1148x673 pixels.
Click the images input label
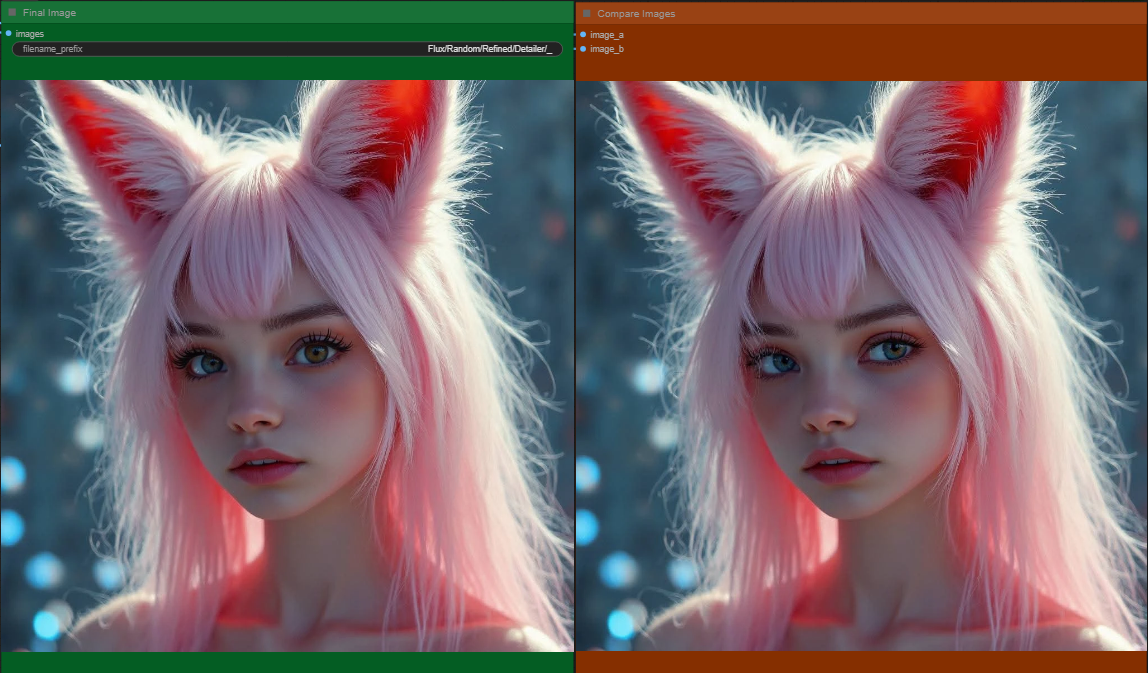point(29,34)
